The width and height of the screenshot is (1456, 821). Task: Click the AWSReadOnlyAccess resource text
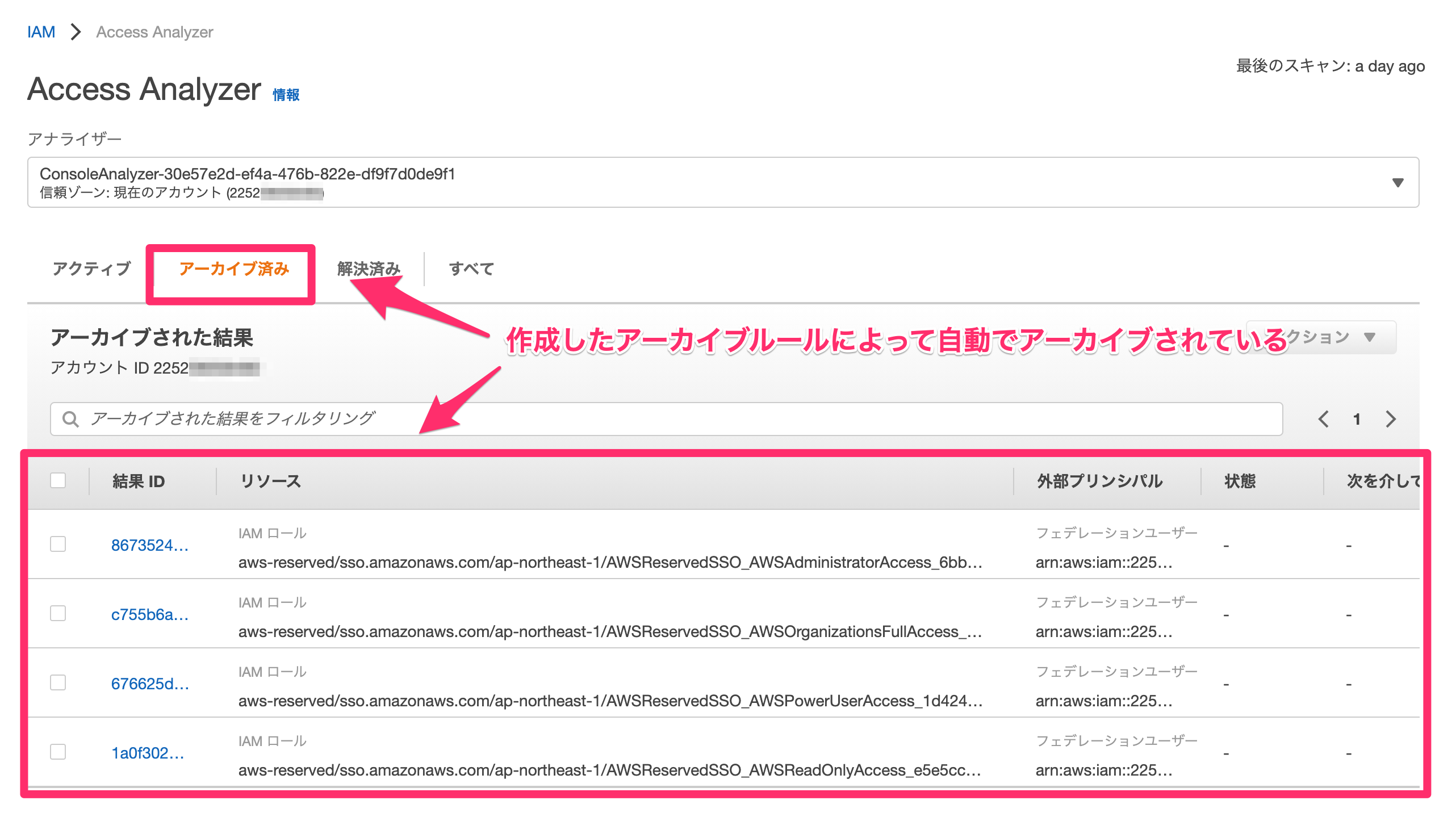(x=610, y=770)
